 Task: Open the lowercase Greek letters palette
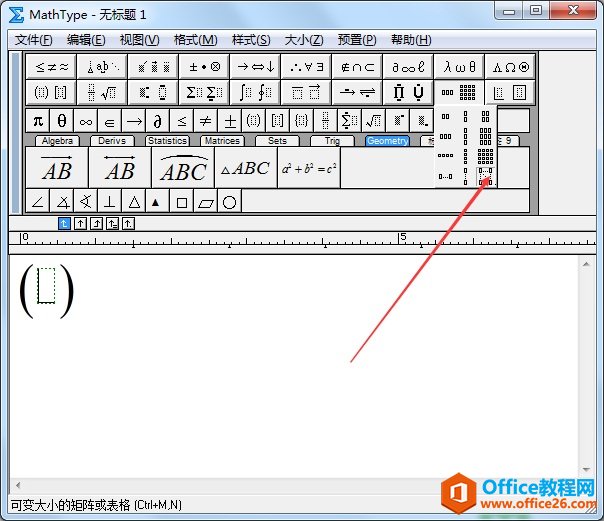(459, 67)
